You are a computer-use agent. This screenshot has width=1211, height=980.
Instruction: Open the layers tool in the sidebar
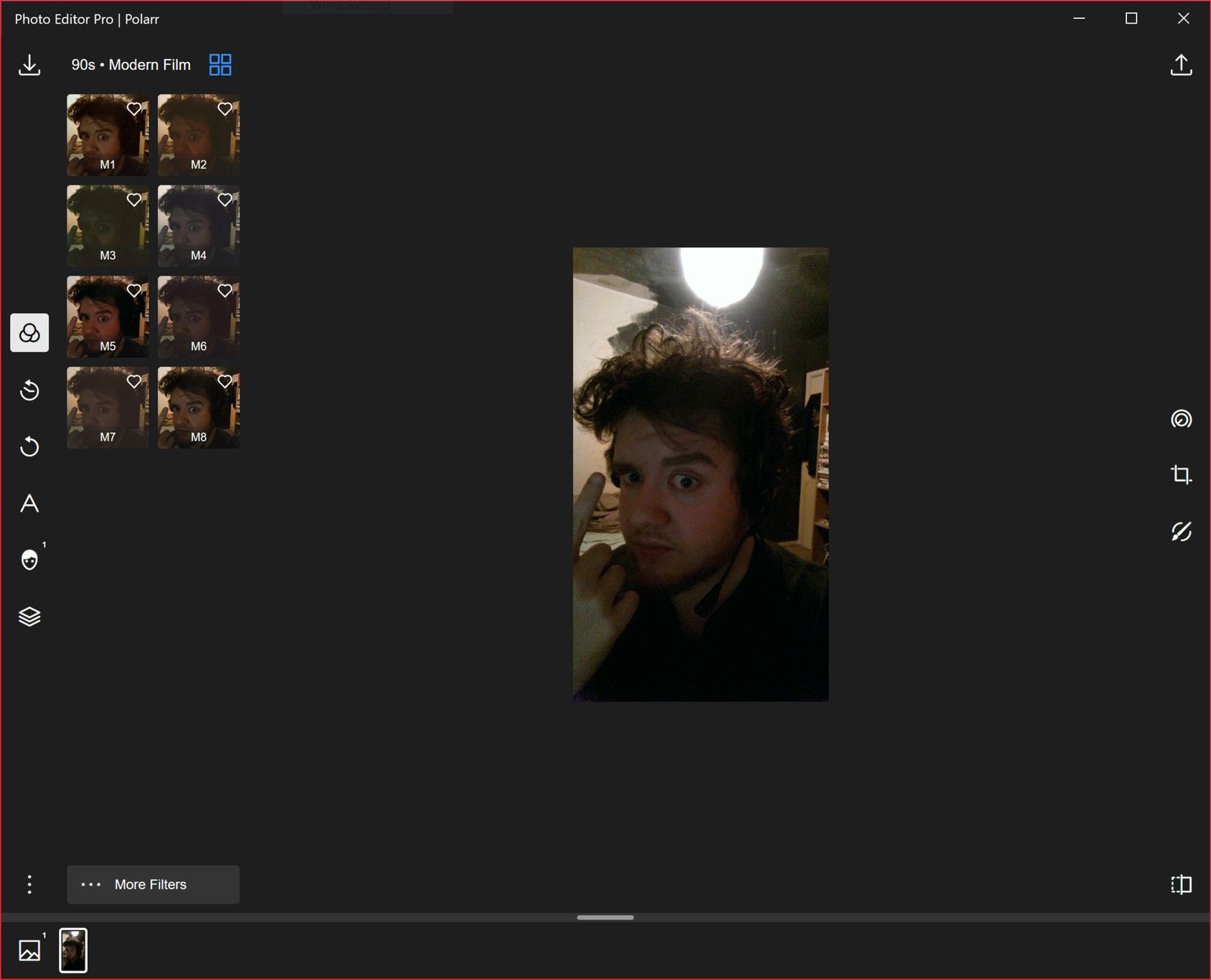(x=30, y=615)
